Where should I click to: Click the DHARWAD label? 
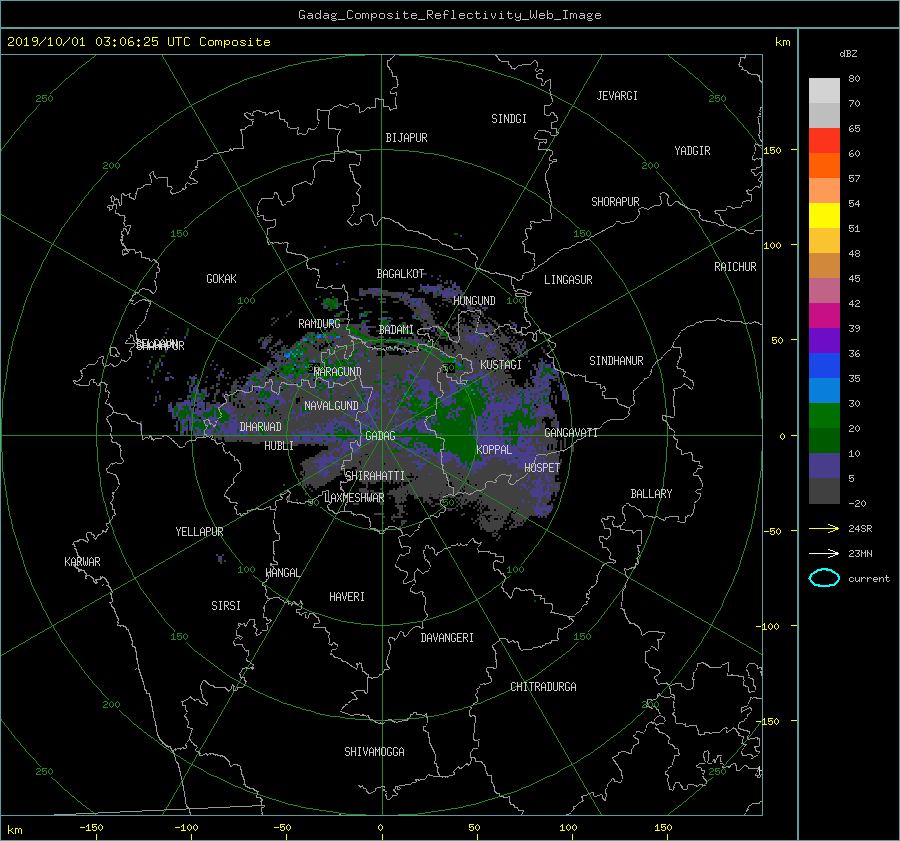pos(260,427)
